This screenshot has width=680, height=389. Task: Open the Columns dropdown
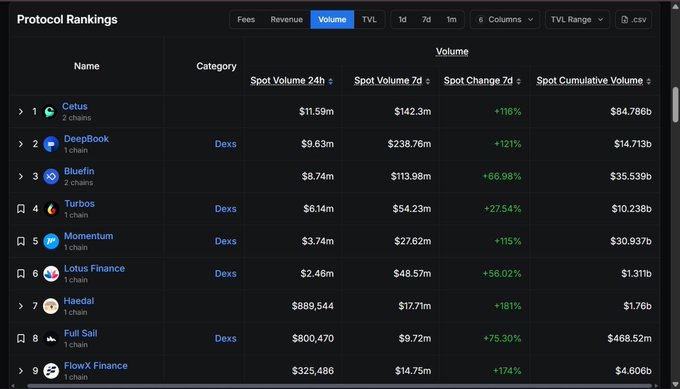505,20
